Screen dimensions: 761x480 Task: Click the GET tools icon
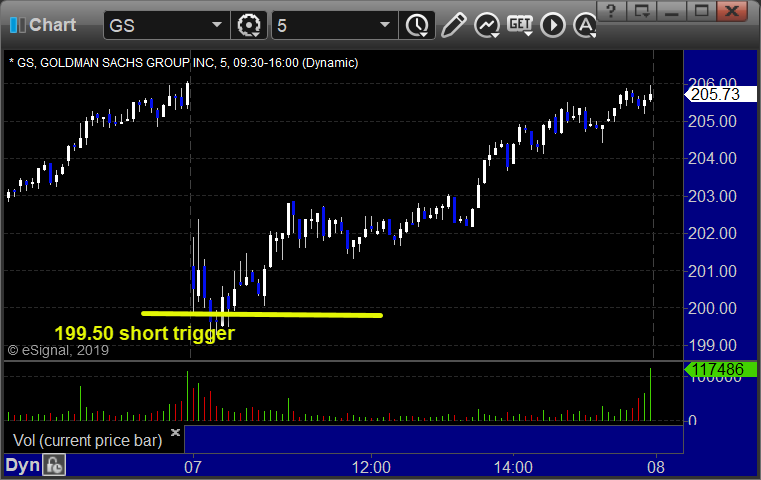coord(520,25)
